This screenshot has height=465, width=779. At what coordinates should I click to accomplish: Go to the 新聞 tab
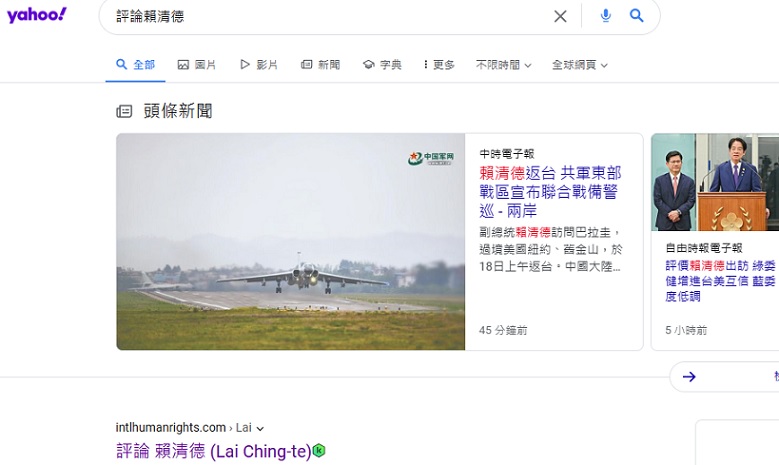pyautogui.click(x=320, y=65)
